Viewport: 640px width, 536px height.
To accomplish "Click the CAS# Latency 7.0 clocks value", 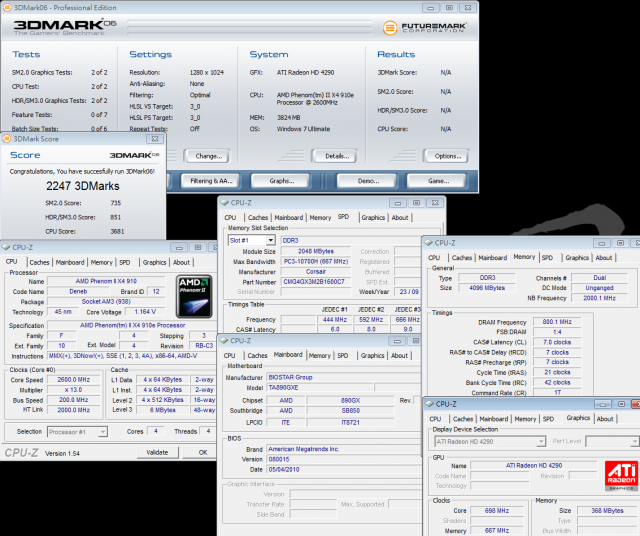I will [x=557, y=342].
